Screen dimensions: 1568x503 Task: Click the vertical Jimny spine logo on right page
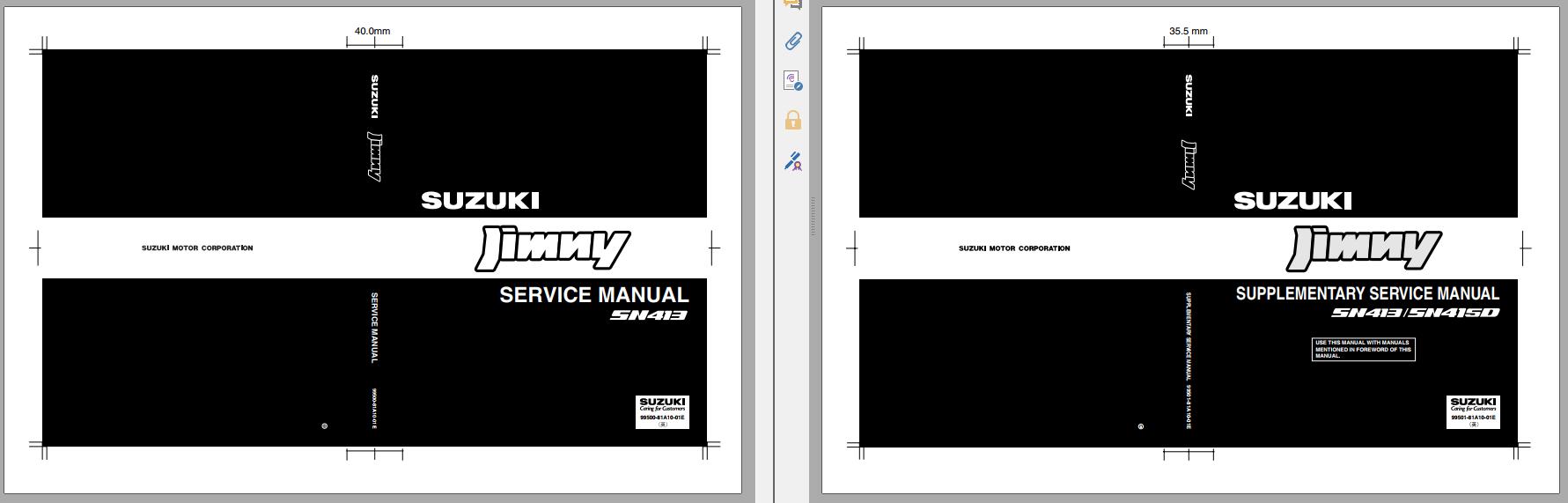click(1189, 165)
